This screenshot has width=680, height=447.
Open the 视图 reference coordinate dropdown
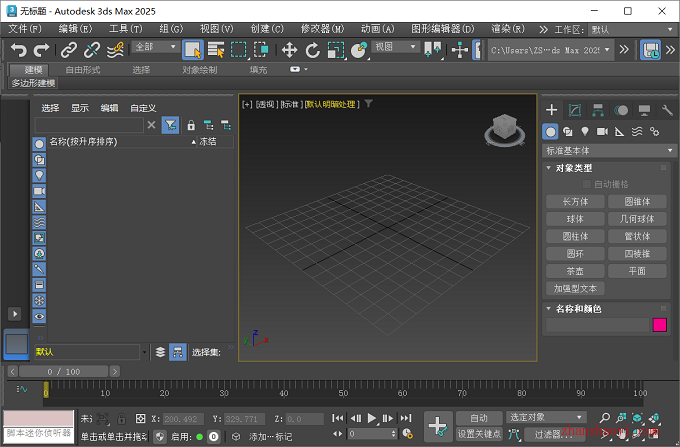(x=396, y=47)
